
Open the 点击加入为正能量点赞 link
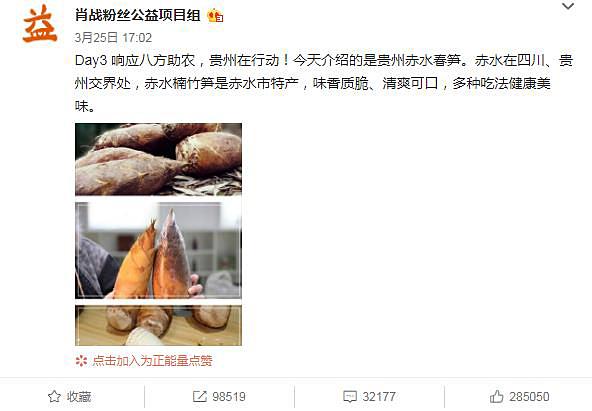[152, 361]
